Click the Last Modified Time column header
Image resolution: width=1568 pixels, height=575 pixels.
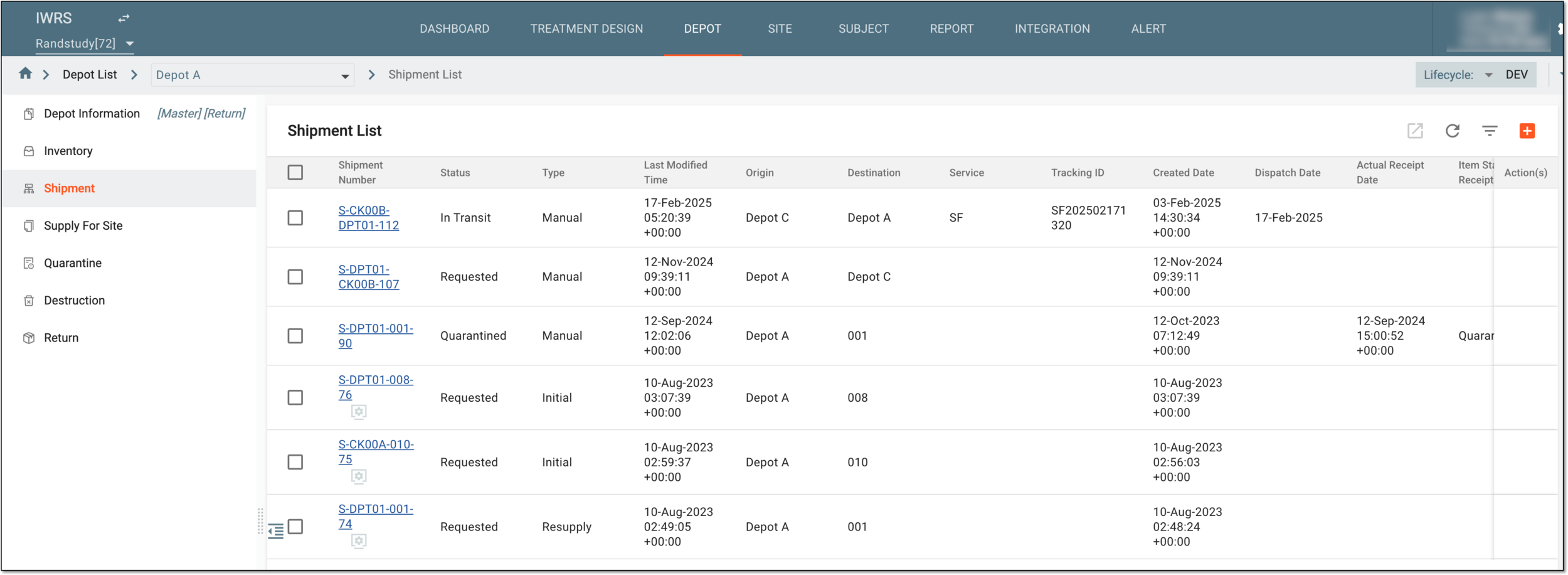675,173
